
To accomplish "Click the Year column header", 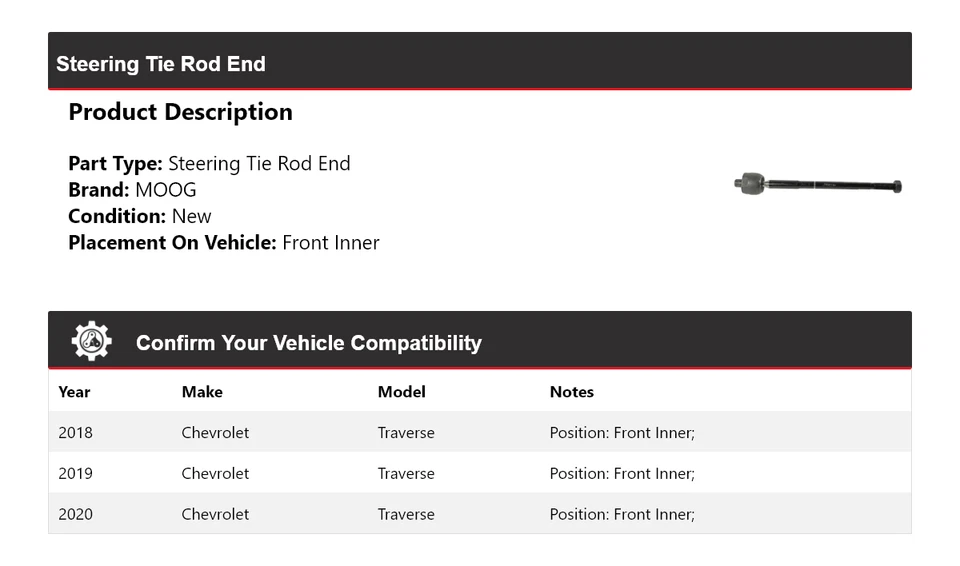I will (74, 392).
